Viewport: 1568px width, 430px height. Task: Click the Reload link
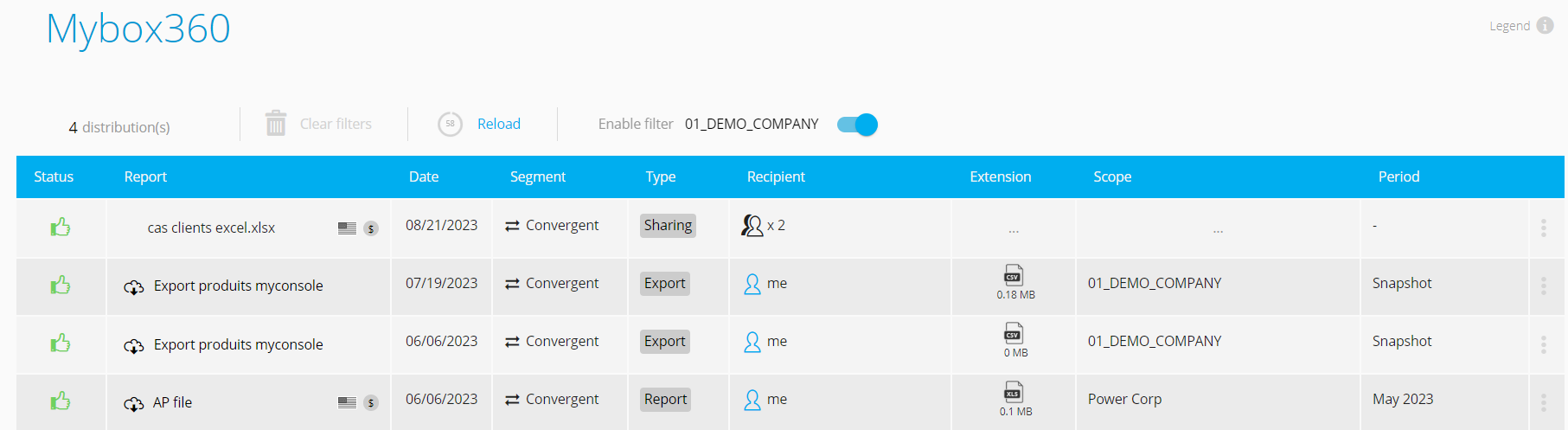499,124
